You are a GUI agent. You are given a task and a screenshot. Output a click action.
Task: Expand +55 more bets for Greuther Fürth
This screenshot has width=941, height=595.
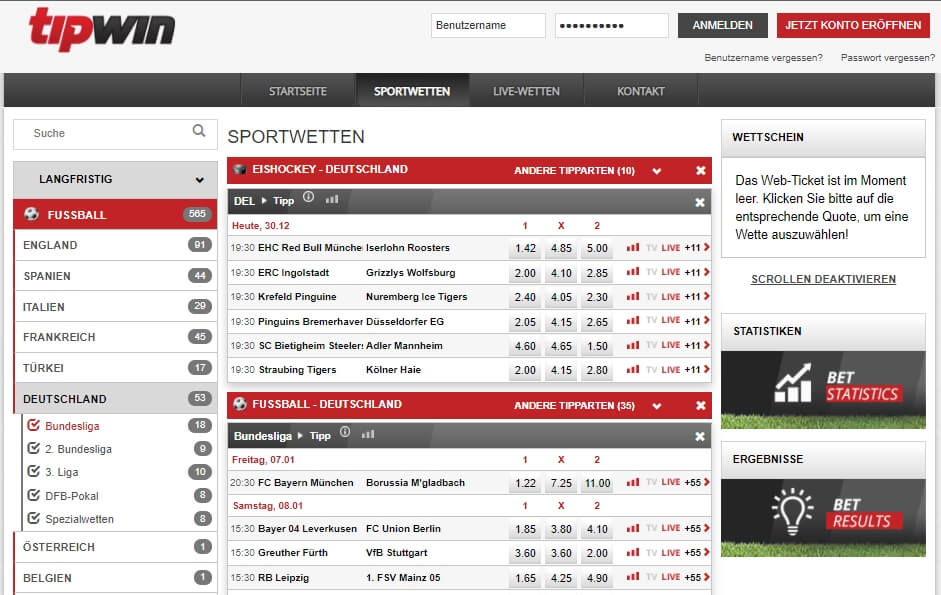(697, 552)
